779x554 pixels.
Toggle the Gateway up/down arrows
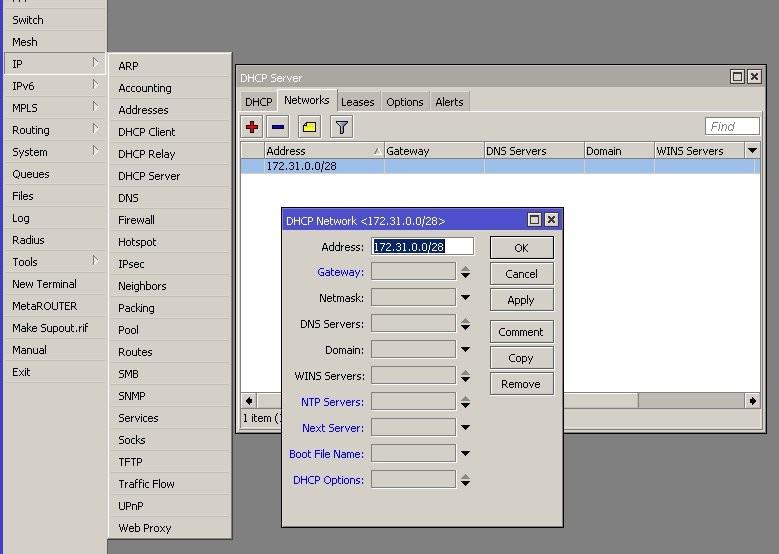point(465,272)
